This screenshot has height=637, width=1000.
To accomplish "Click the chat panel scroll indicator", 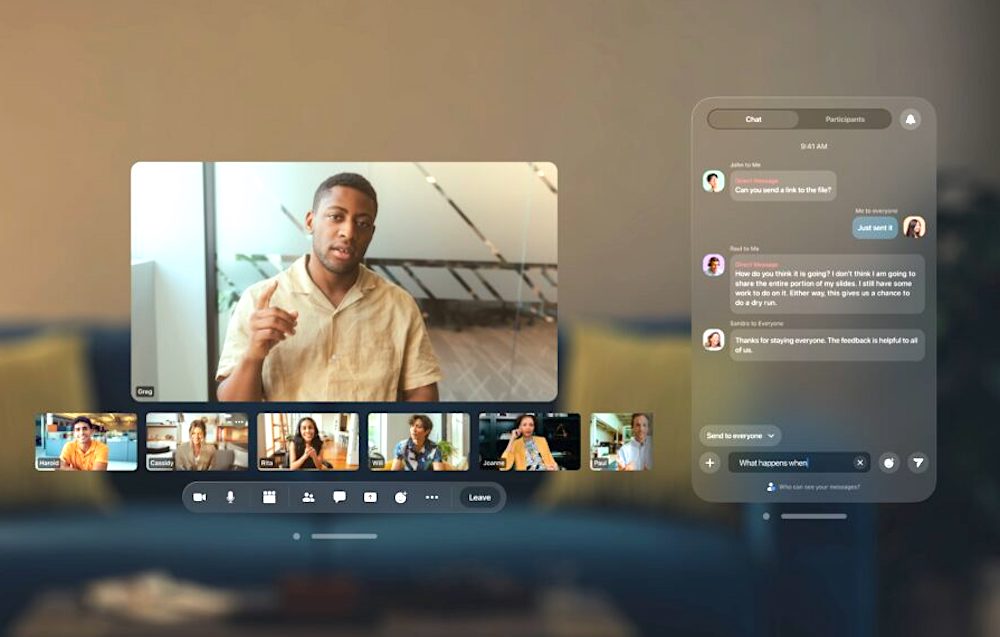I will [764, 515].
